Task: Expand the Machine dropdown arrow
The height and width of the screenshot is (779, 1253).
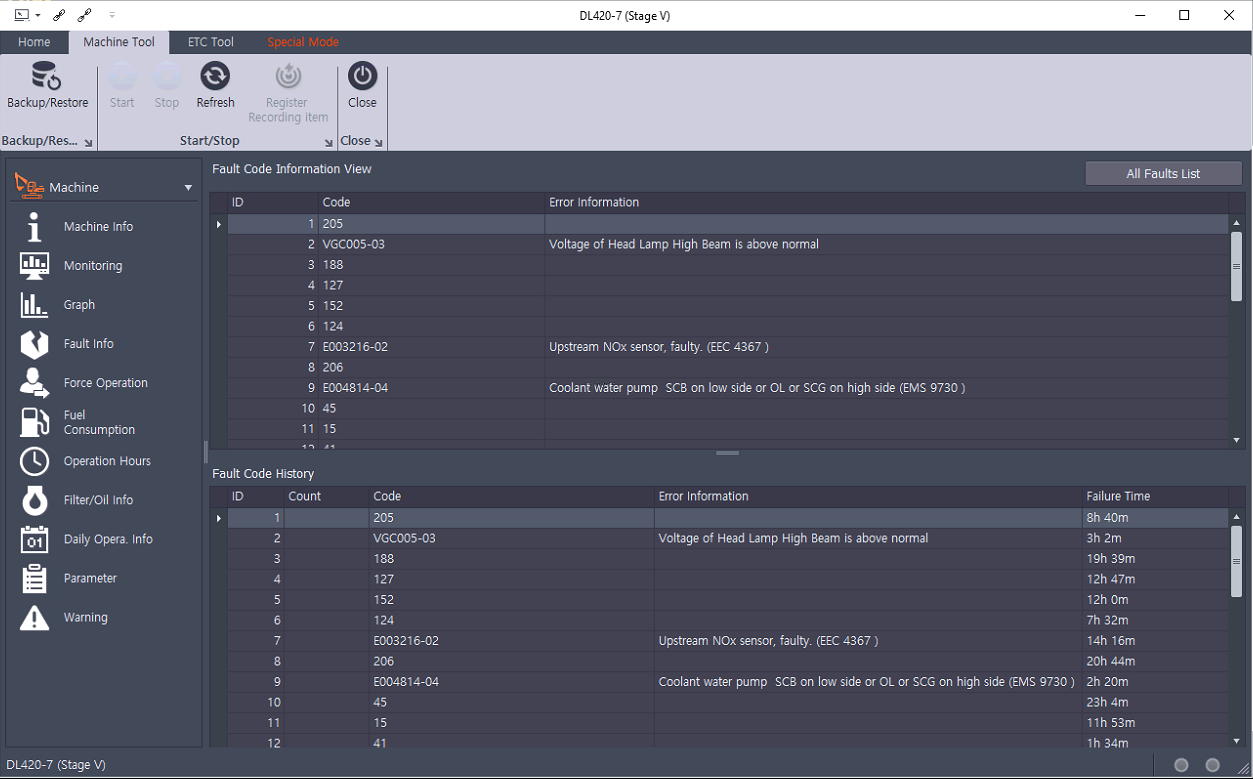Action: click(188, 188)
